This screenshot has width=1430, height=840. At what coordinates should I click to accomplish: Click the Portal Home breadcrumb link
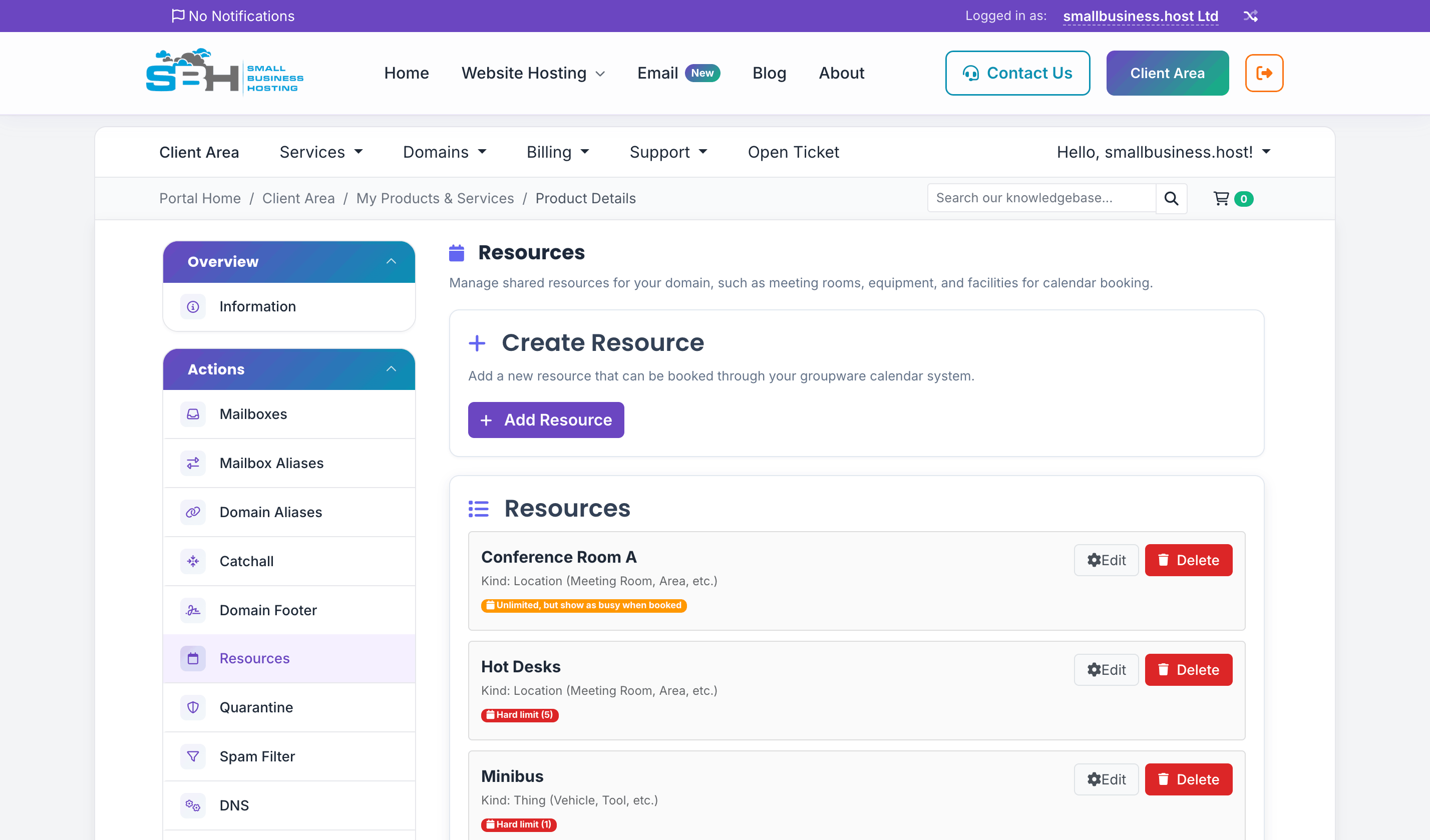coord(200,199)
